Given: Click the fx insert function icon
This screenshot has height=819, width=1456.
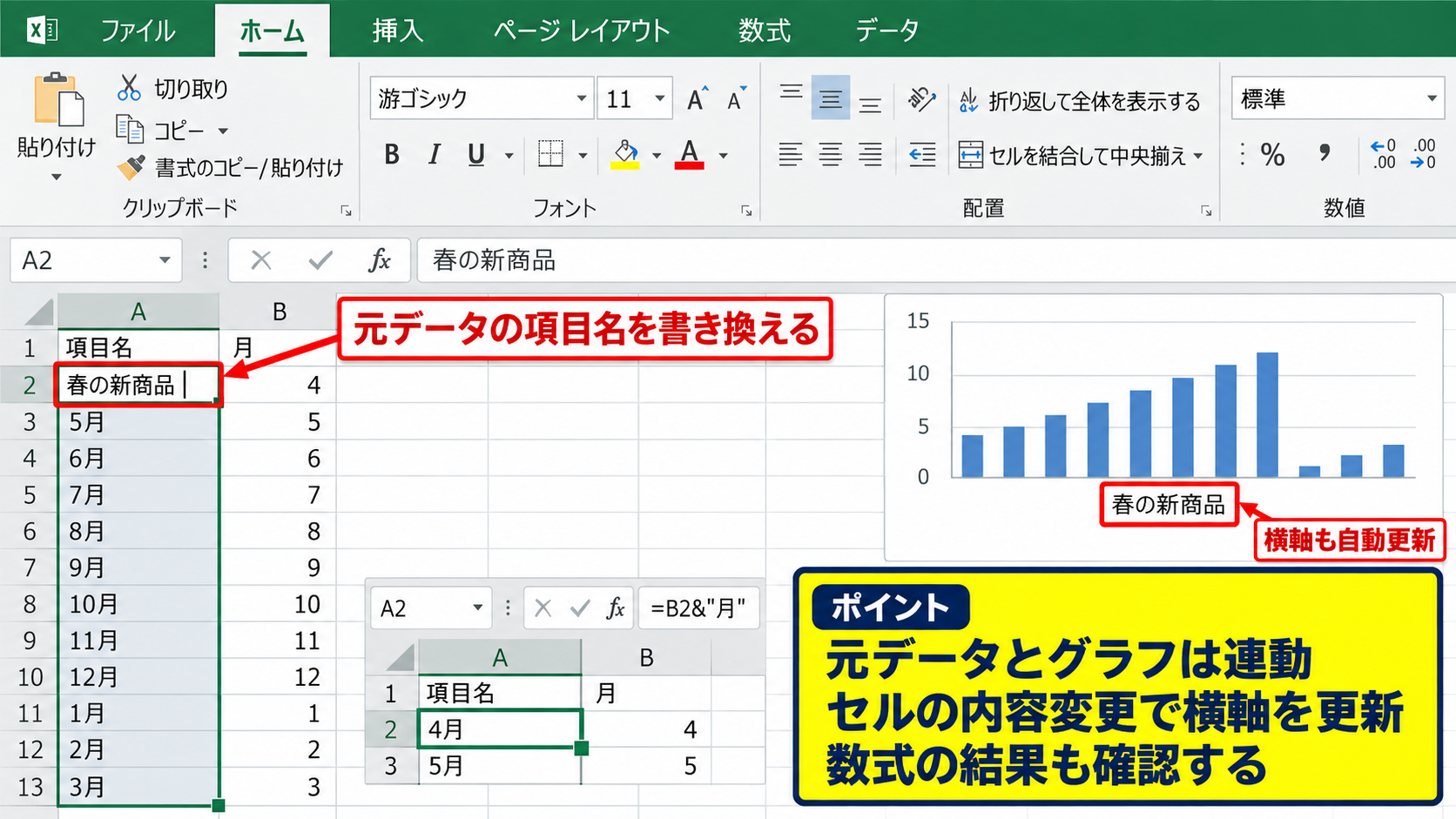Looking at the screenshot, I should (380, 260).
